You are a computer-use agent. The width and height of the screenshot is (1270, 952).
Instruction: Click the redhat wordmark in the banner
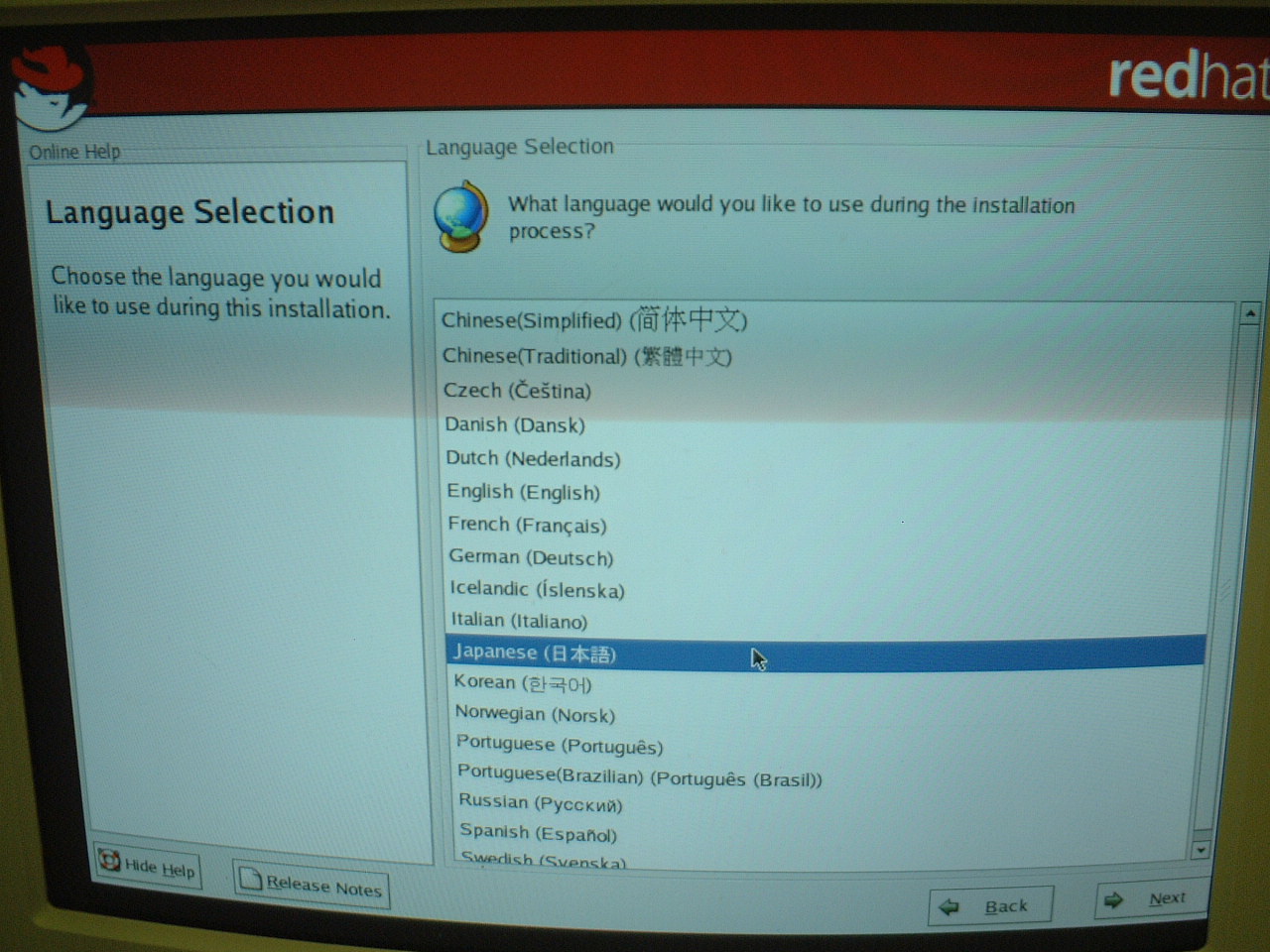1188,75
